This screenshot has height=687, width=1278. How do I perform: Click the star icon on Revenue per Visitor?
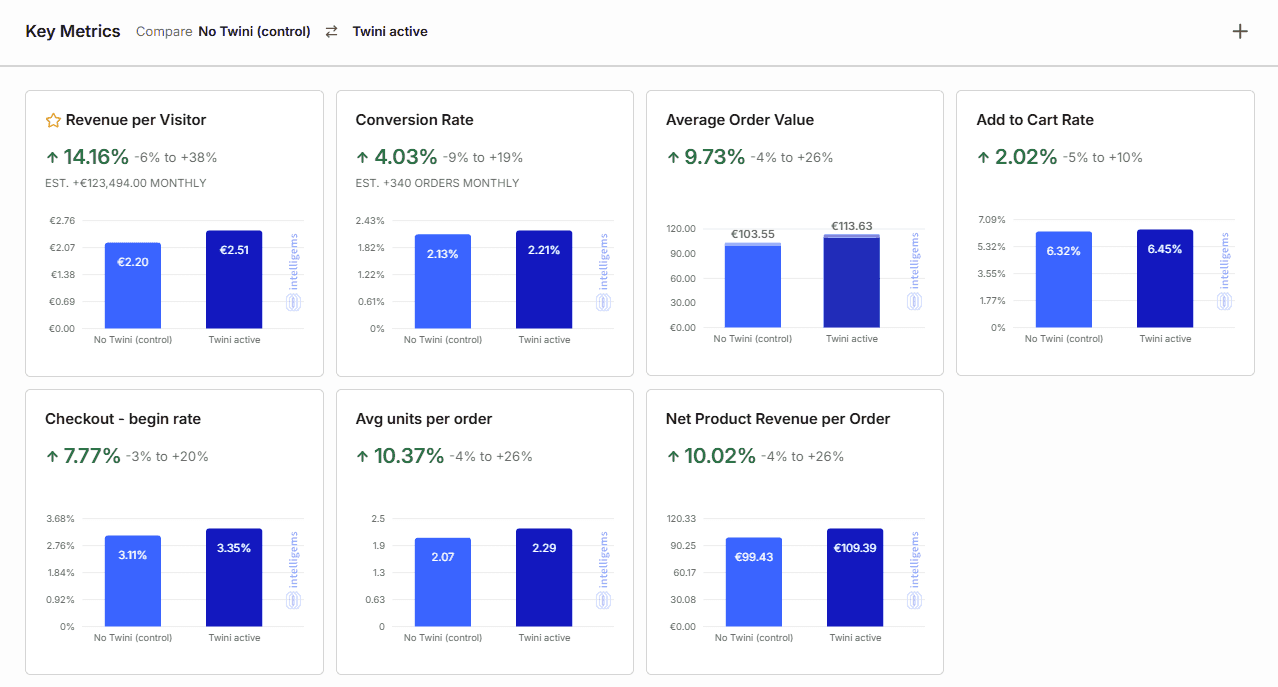54,120
